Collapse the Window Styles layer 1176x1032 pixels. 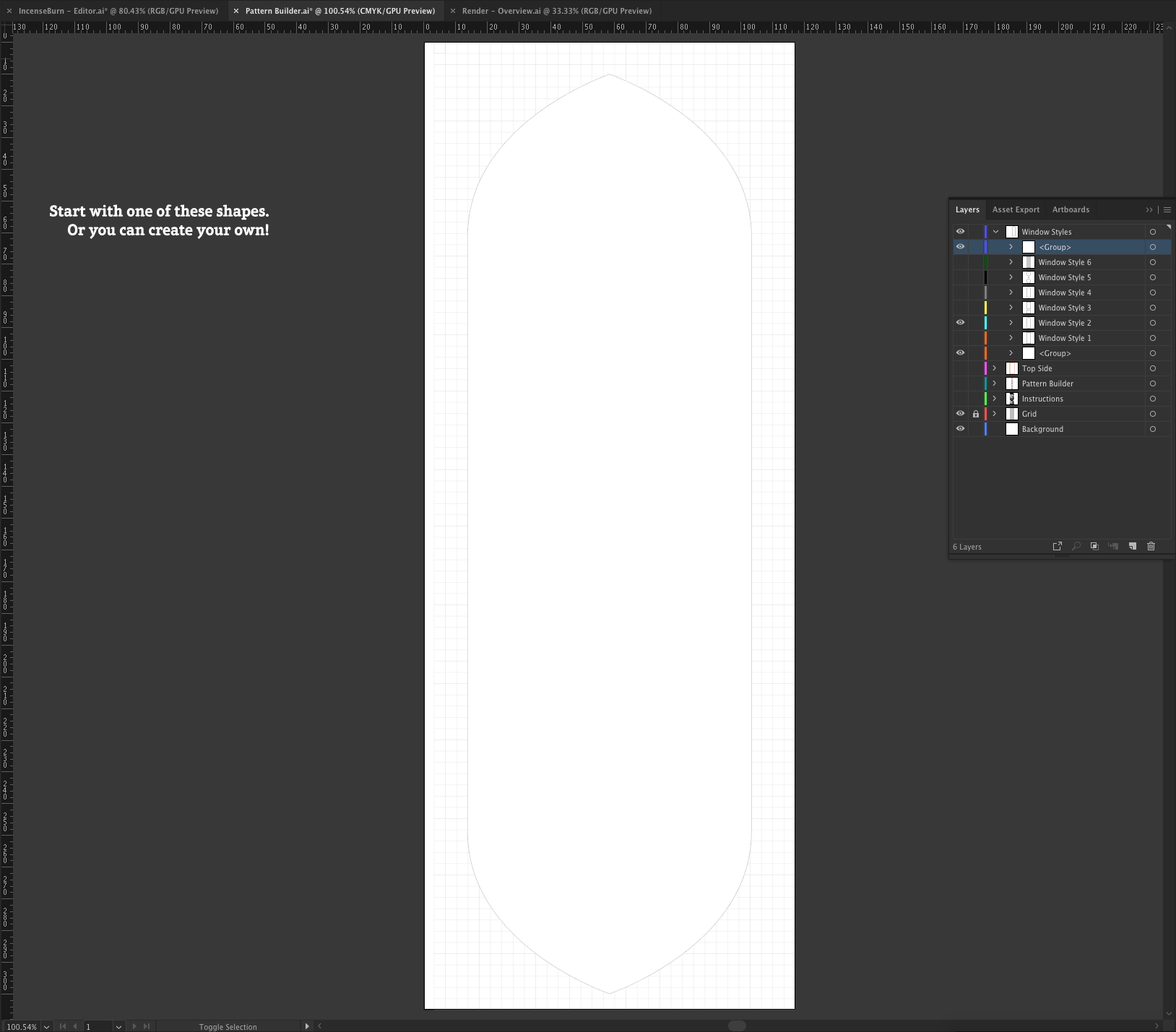(x=995, y=232)
